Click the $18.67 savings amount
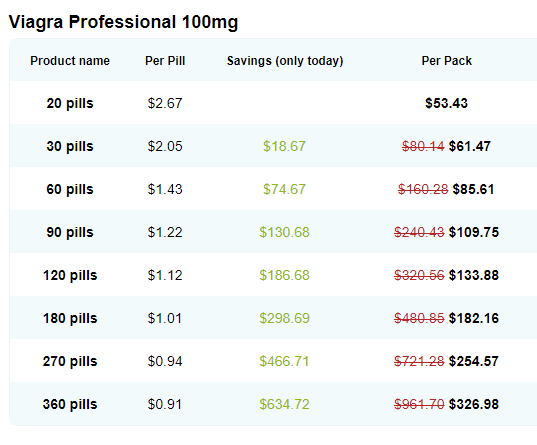Screen dimensions: 537x445 pos(284,146)
